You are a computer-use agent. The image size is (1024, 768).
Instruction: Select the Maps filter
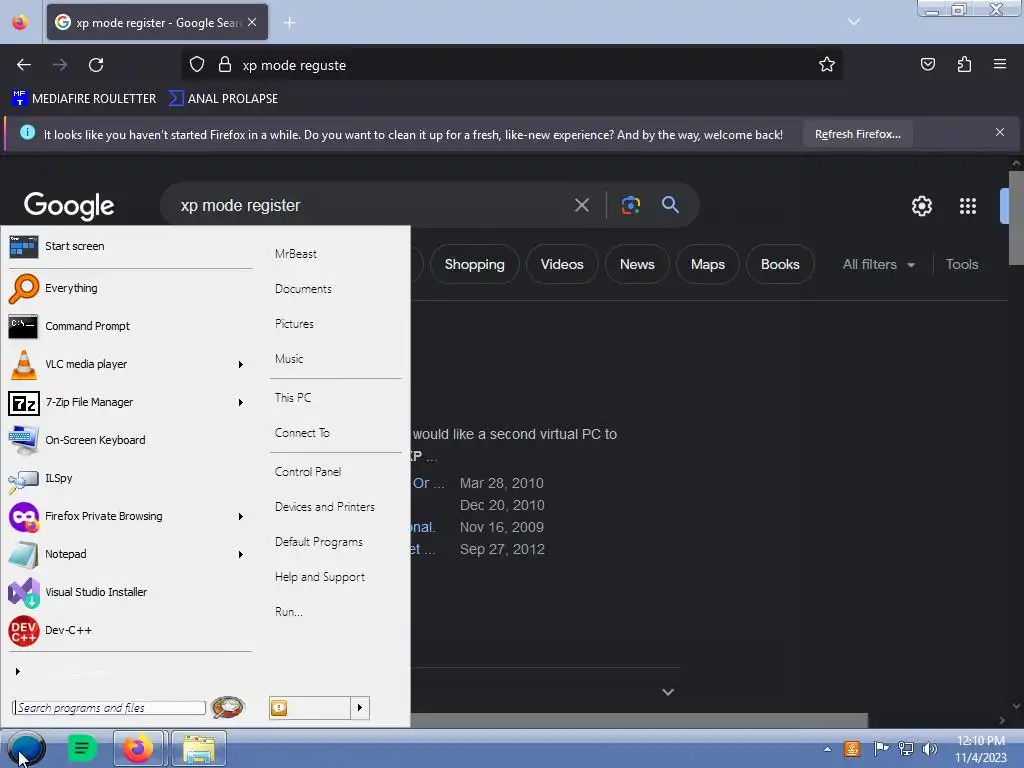pos(707,264)
